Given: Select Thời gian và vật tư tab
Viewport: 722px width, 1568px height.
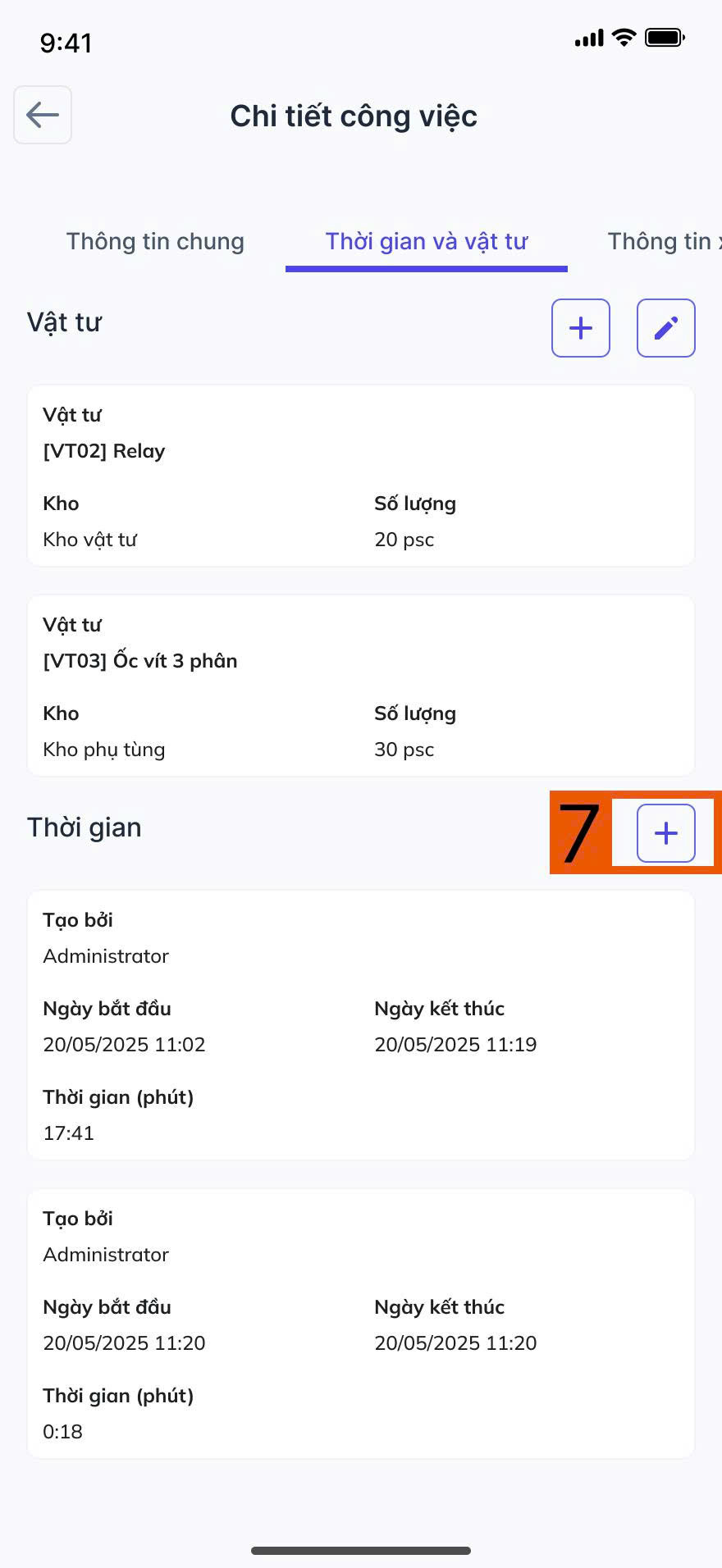Looking at the screenshot, I should (x=427, y=241).
